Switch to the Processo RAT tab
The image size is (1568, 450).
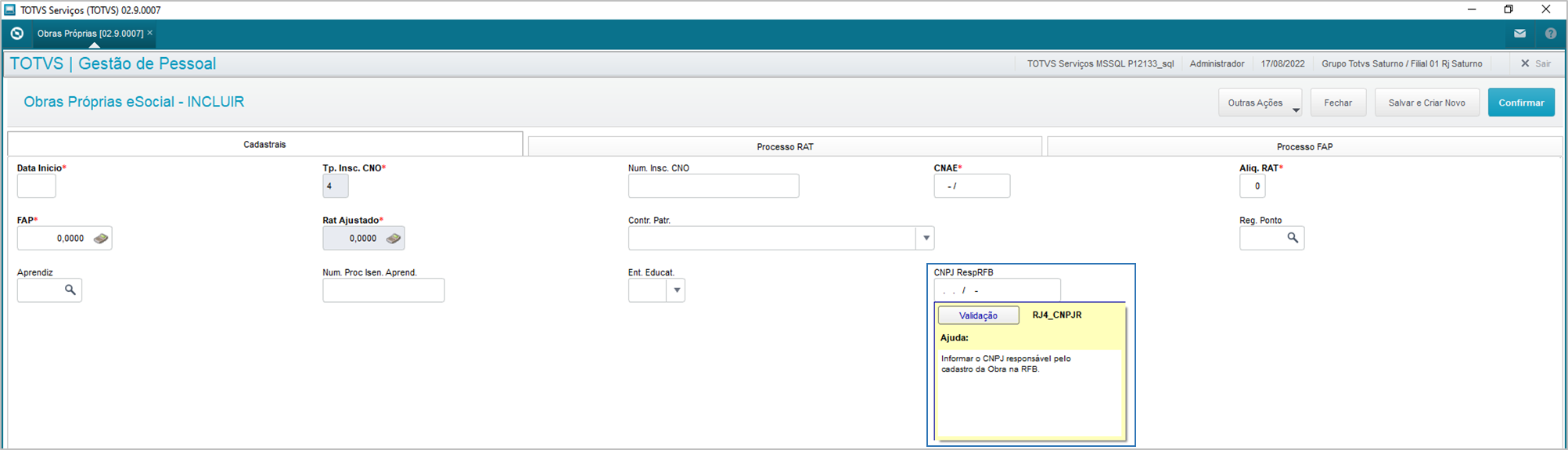pyautogui.click(x=785, y=146)
